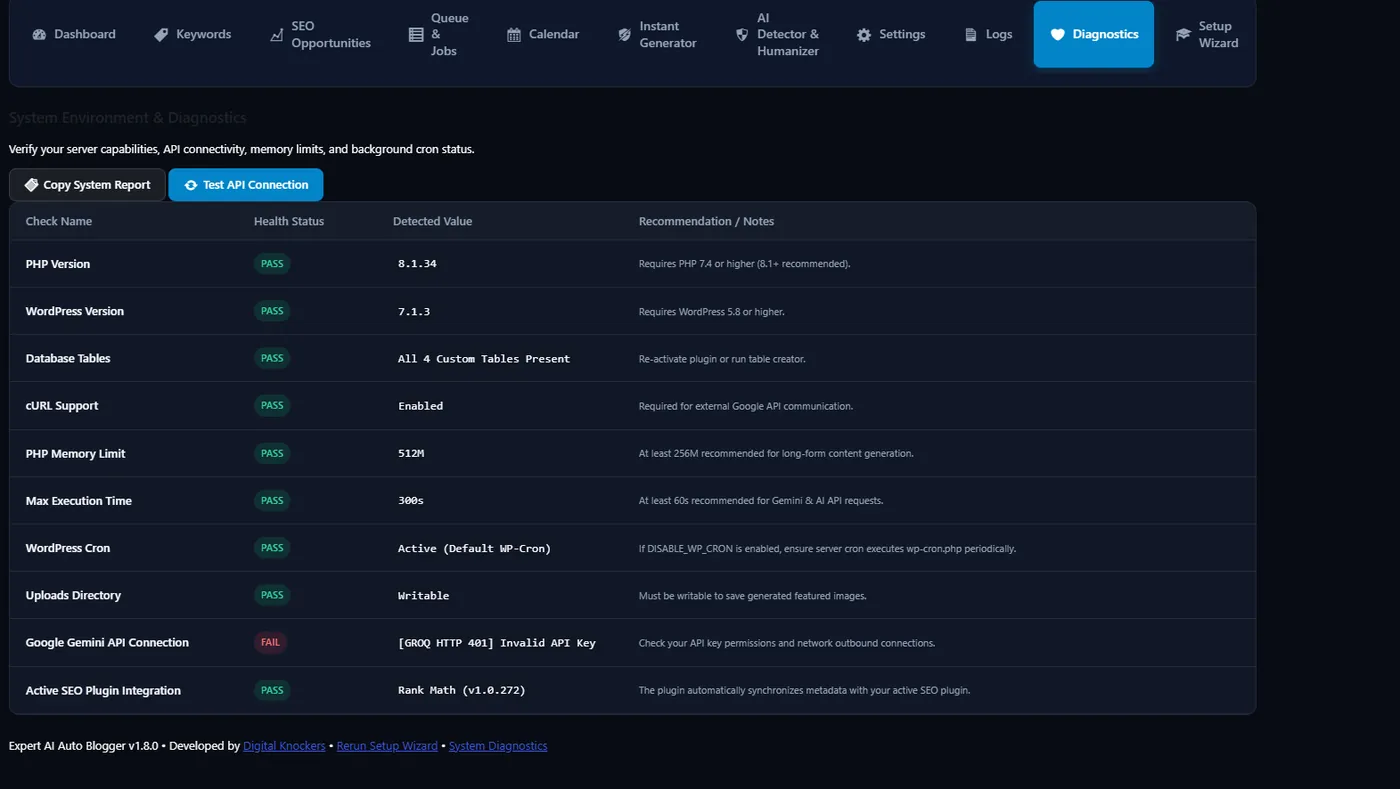The height and width of the screenshot is (789, 1400).
Task: Open the System Diagnostics footer link
Action: pos(498,746)
